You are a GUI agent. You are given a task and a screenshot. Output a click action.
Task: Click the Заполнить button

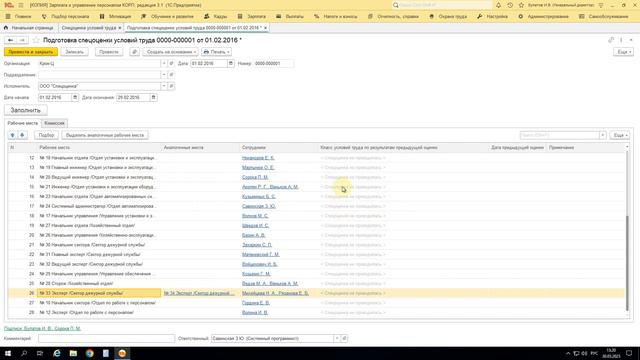coord(26,110)
